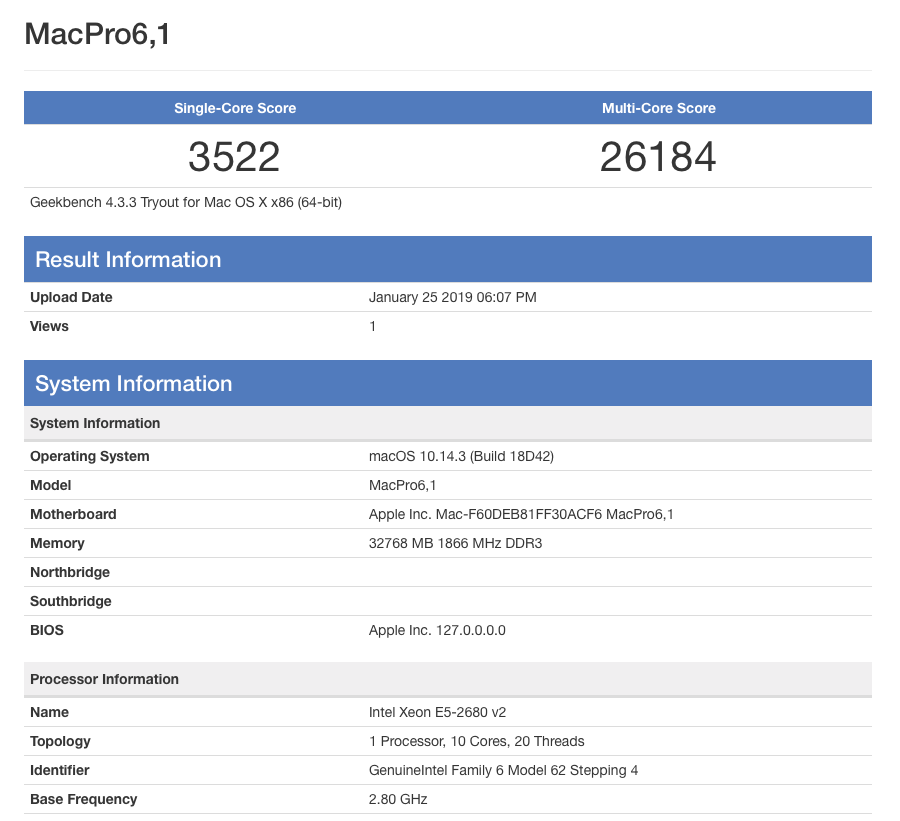Screen dimensions: 900x821
Task: Click the Views label
Action: point(49,326)
